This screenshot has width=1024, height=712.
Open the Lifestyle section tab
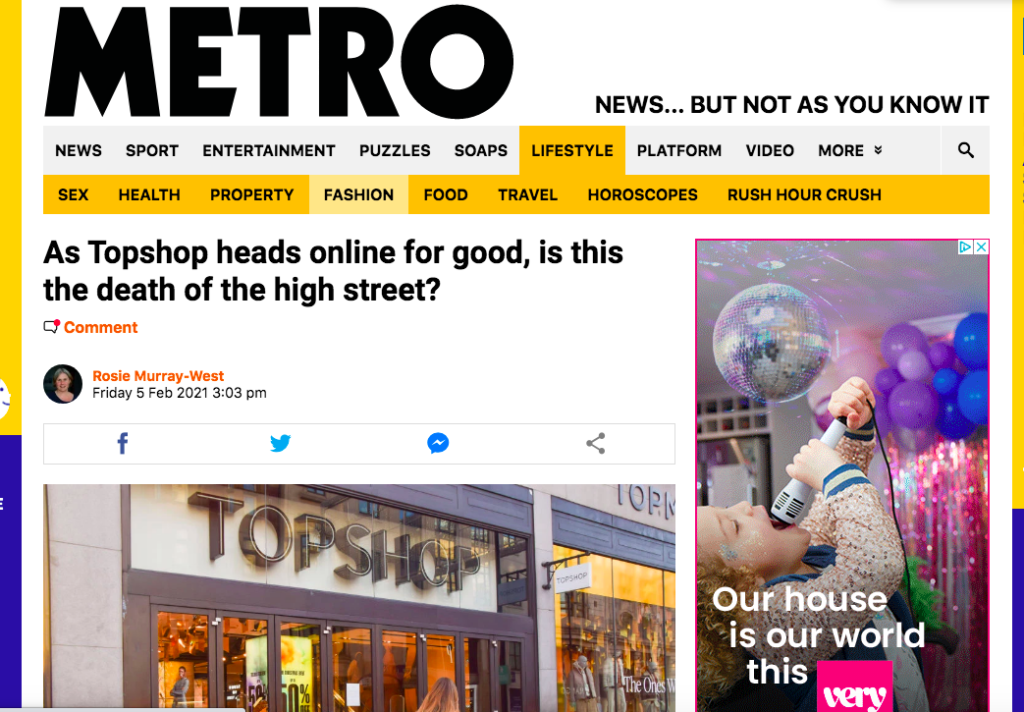[x=572, y=150]
